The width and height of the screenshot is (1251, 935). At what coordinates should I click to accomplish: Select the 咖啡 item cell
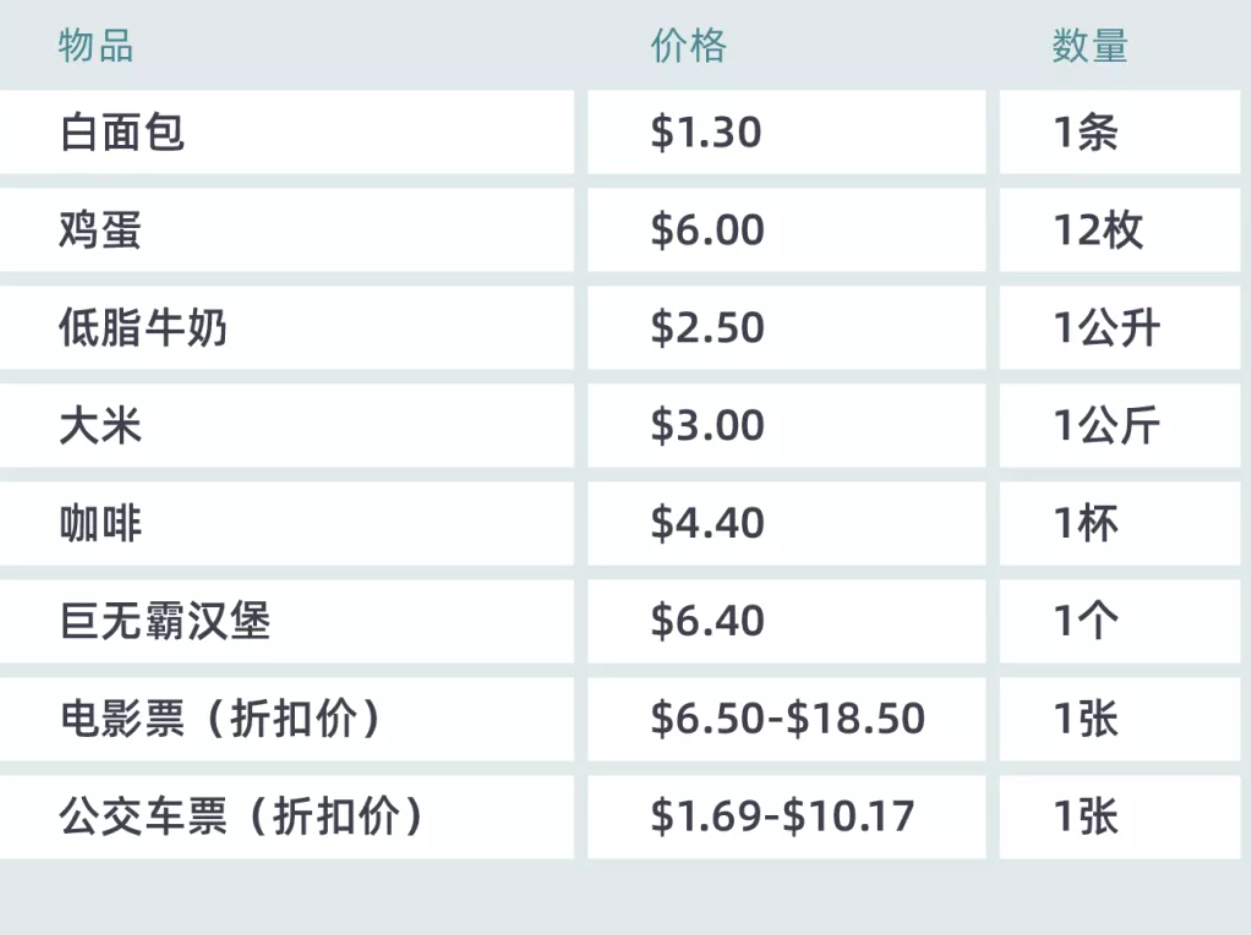click(x=100, y=523)
